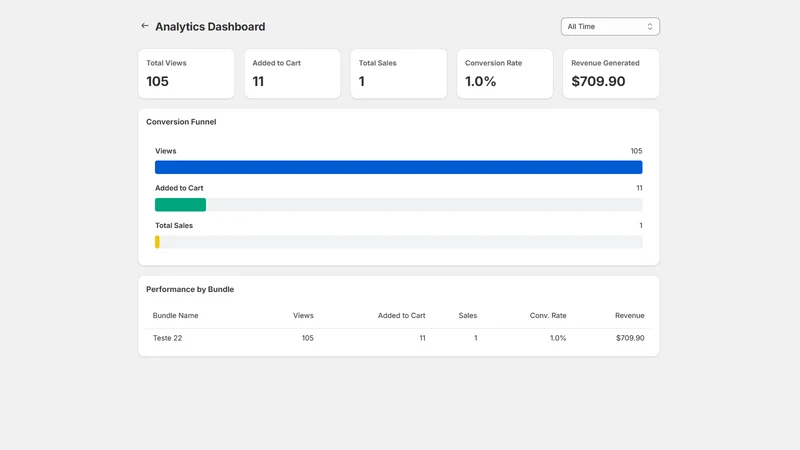The width and height of the screenshot is (800, 450).
Task: Click the Views column header in table
Action: tap(303, 316)
